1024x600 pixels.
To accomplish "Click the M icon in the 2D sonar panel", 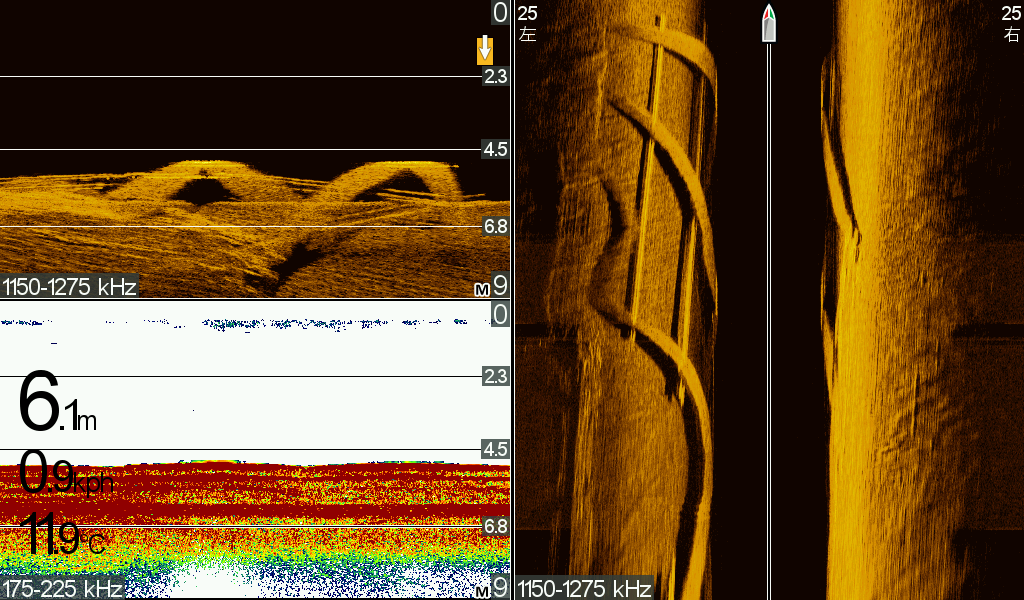I will (x=481, y=589).
